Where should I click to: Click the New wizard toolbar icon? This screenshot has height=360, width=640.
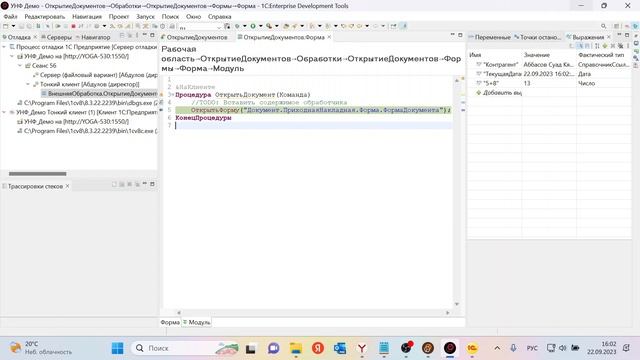[5, 26]
